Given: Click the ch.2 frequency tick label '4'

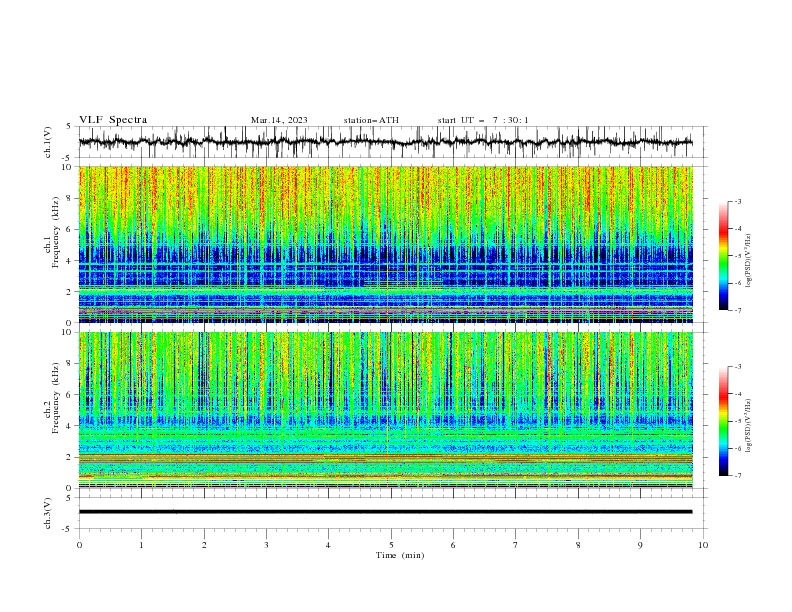Looking at the screenshot, I should pyautogui.click(x=70, y=426).
